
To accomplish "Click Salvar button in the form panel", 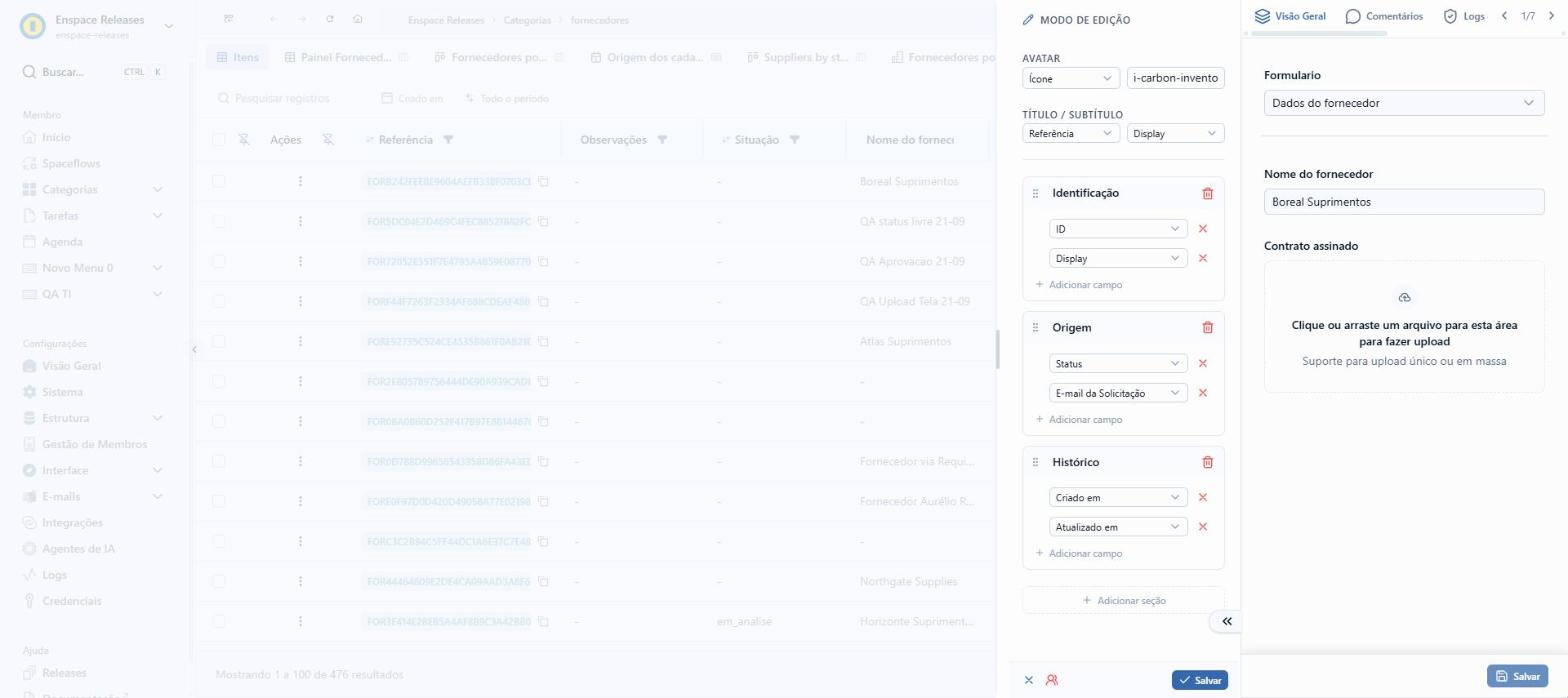I will pos(1517,676).
